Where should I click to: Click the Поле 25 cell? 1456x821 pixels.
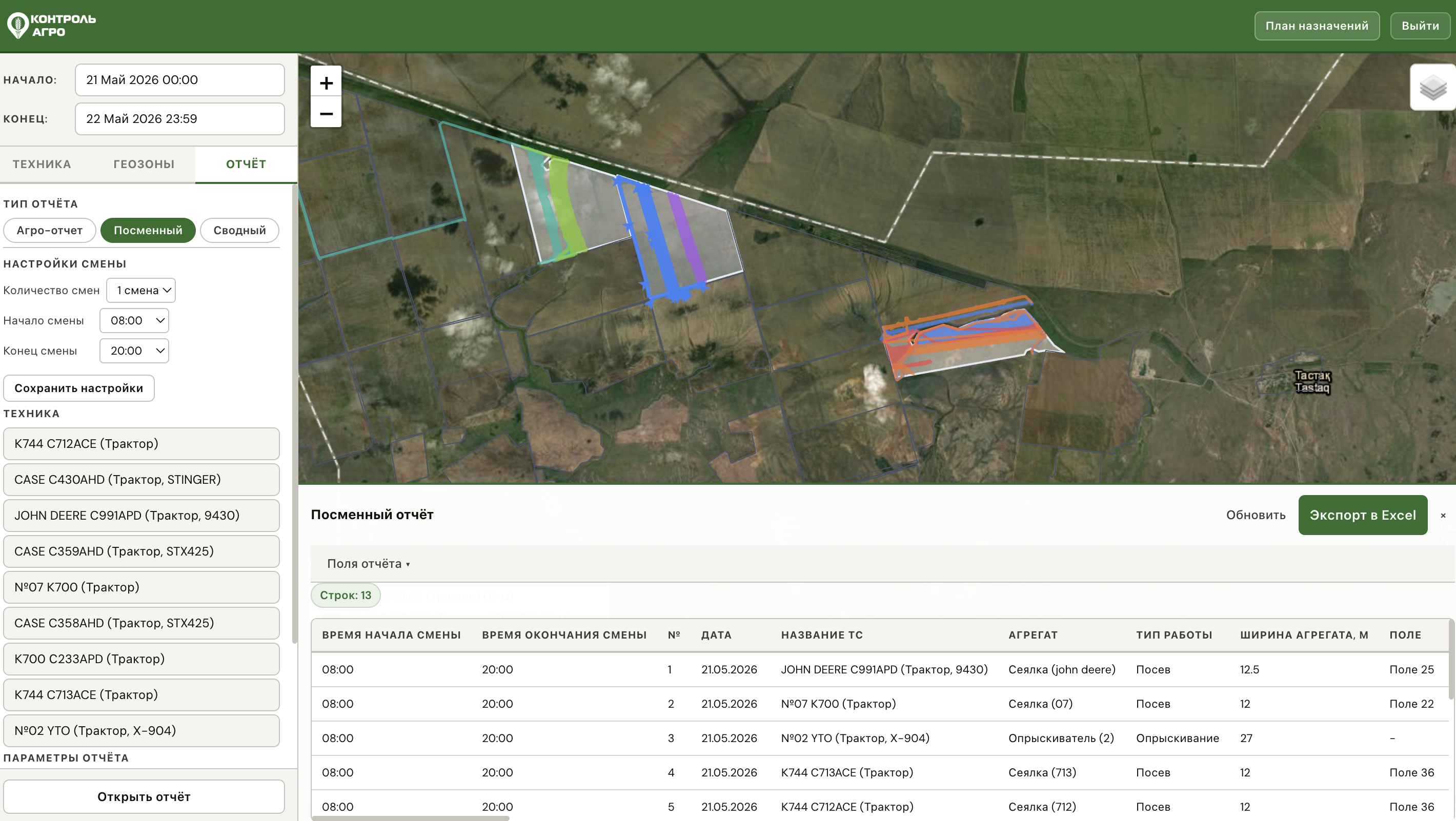click(x=1411, y=670)
